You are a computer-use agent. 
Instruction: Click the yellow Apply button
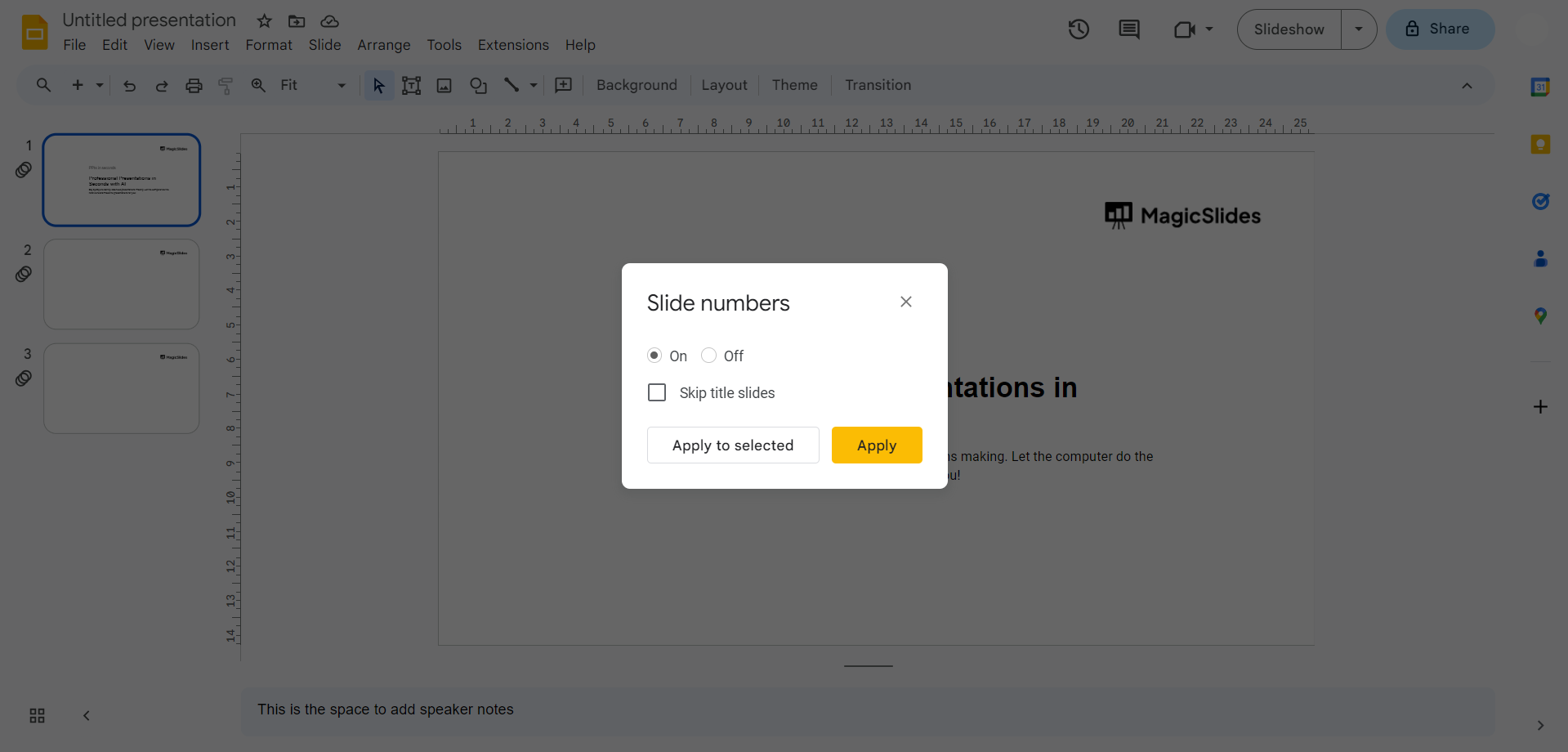point(876,445)
